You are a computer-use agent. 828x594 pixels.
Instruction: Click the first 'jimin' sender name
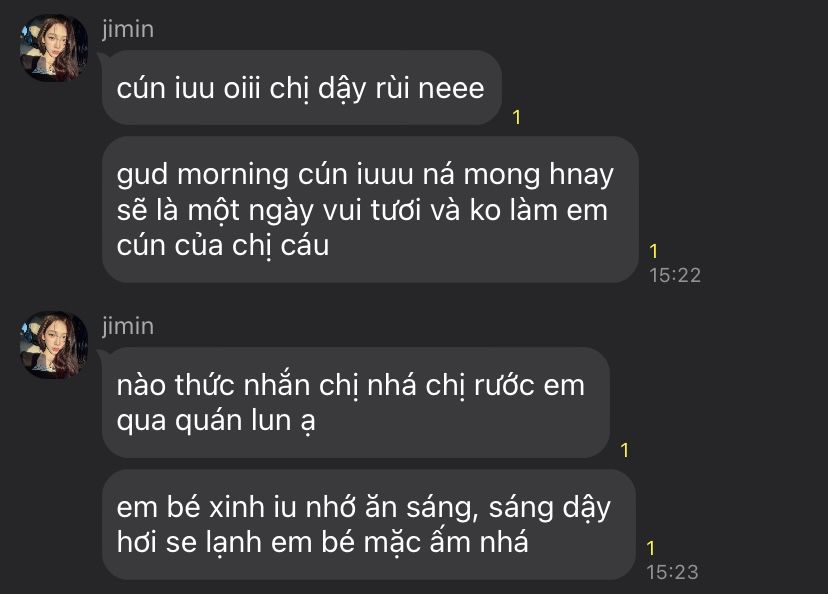pos(128,29)
